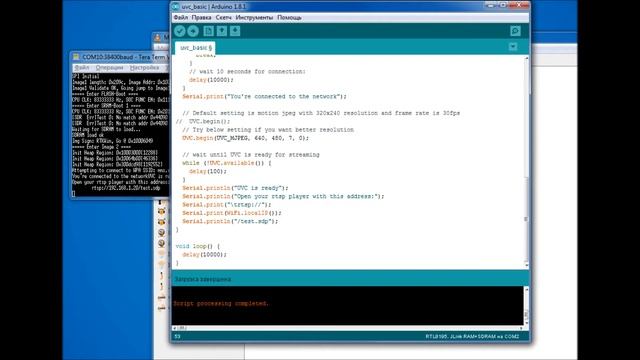The image size is (640, 360).
Task: Open the Помощь menu in Arduino
Action: 289,18
